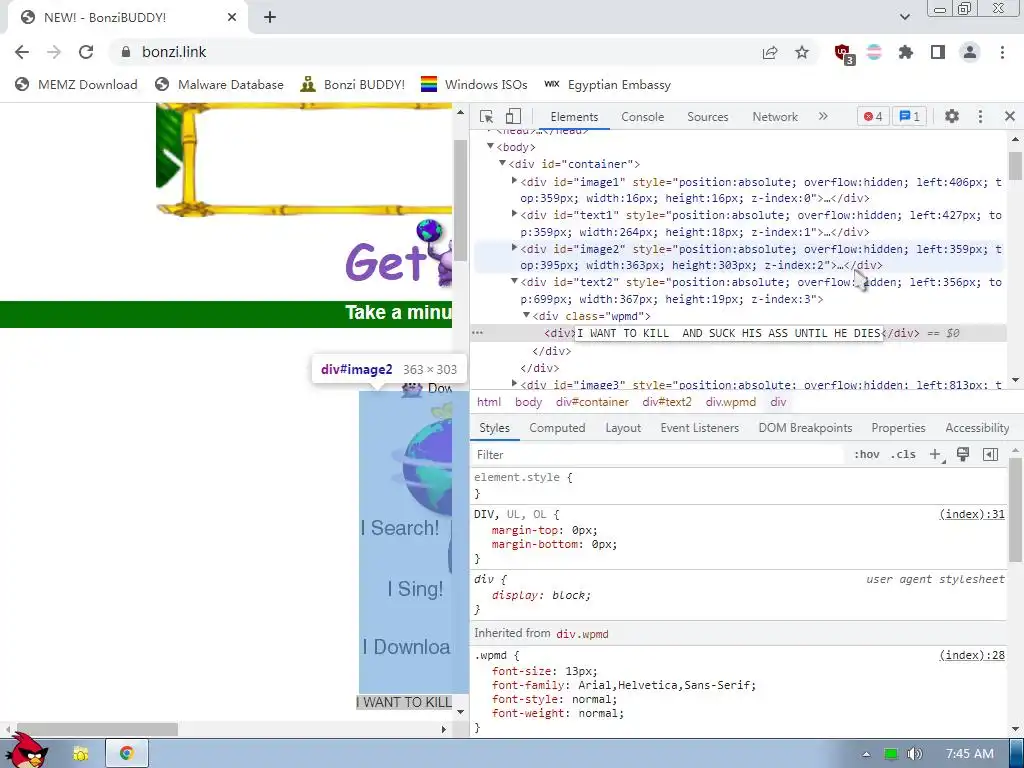Click the three-dots actions beside selected DOM node

click(x=478, y=333)
